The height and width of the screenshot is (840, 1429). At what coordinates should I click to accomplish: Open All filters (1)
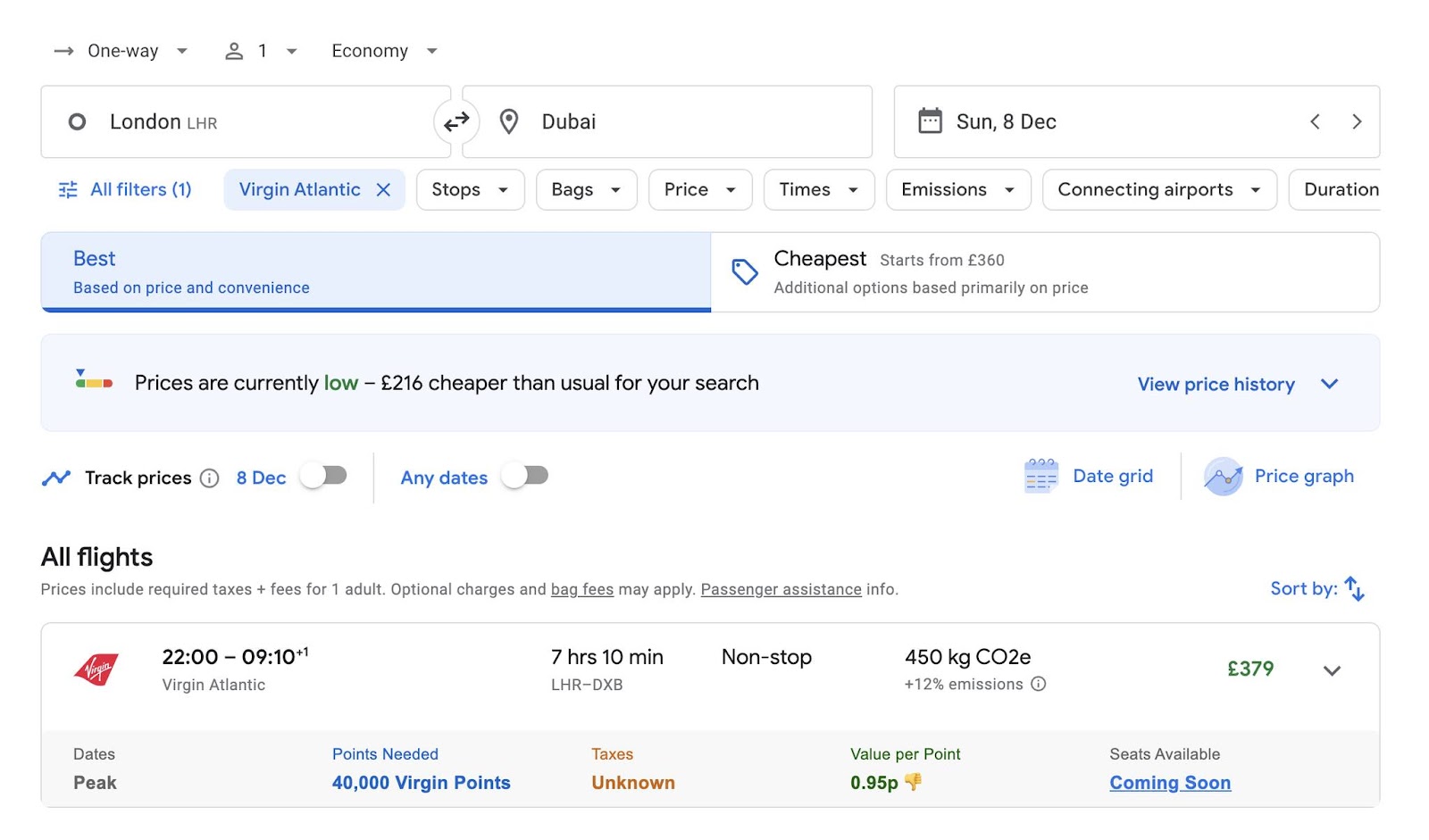(125, 189)
